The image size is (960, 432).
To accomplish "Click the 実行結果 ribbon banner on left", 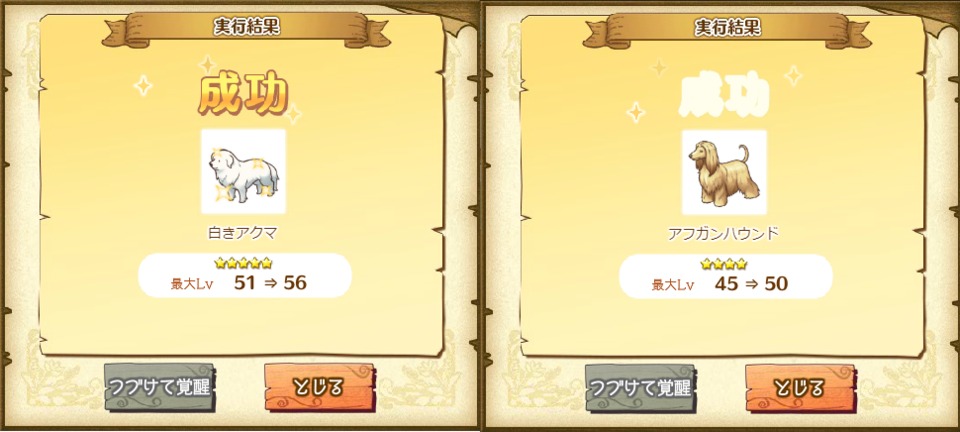I will [x=246, y=28].
